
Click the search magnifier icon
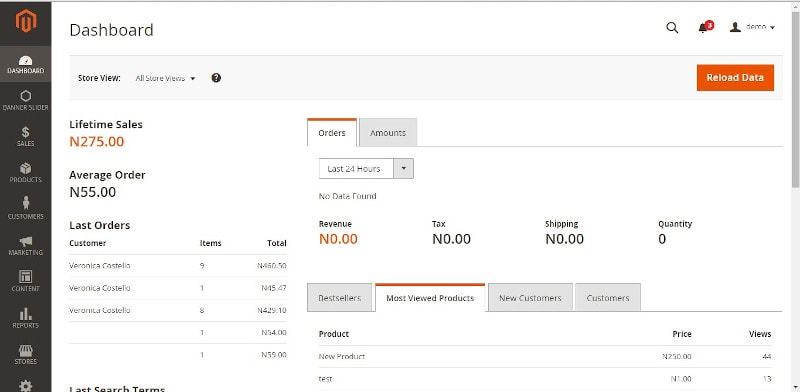[x=672, y=28]
